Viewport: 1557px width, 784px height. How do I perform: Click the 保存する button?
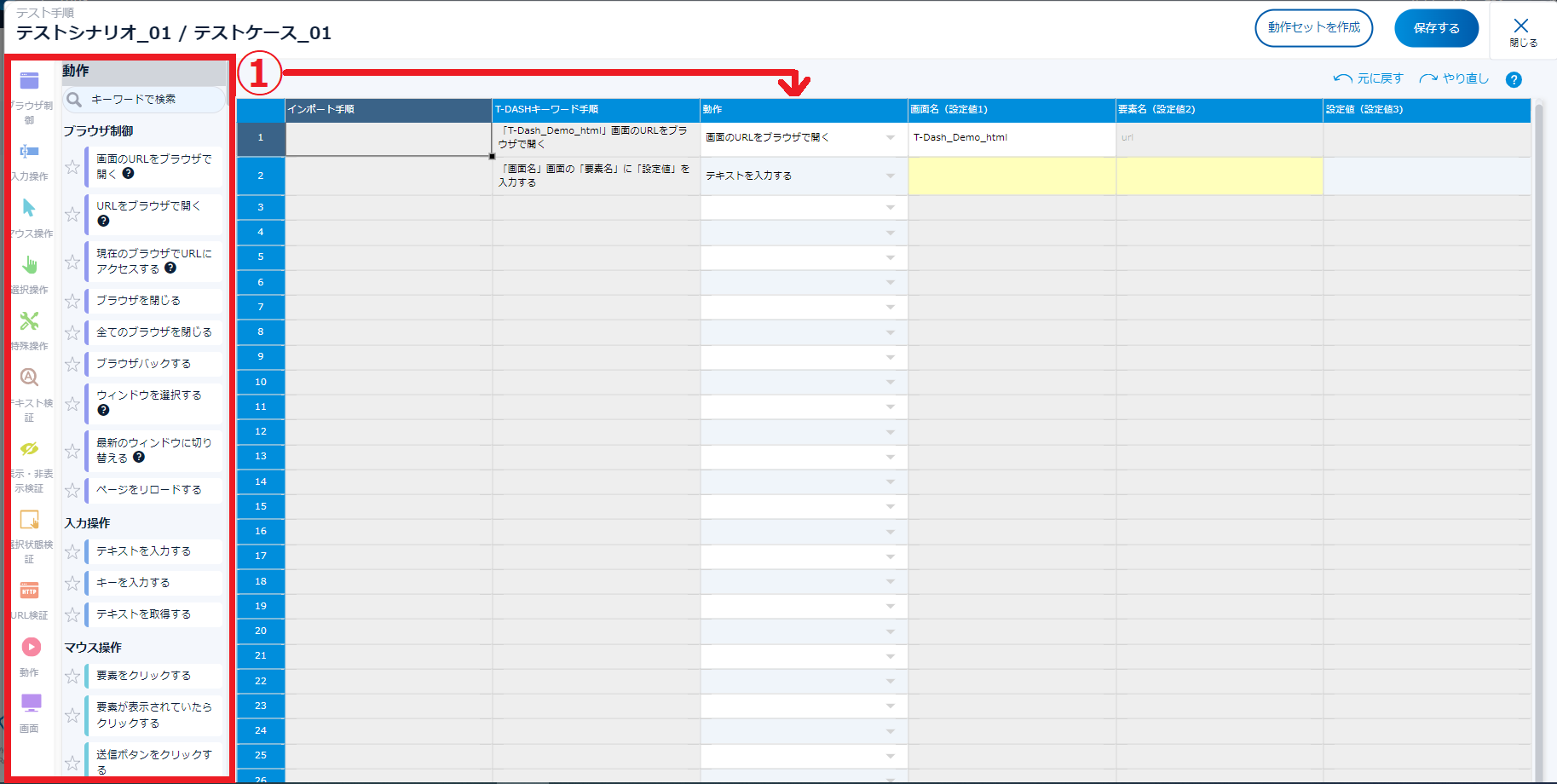point(1436,28)
